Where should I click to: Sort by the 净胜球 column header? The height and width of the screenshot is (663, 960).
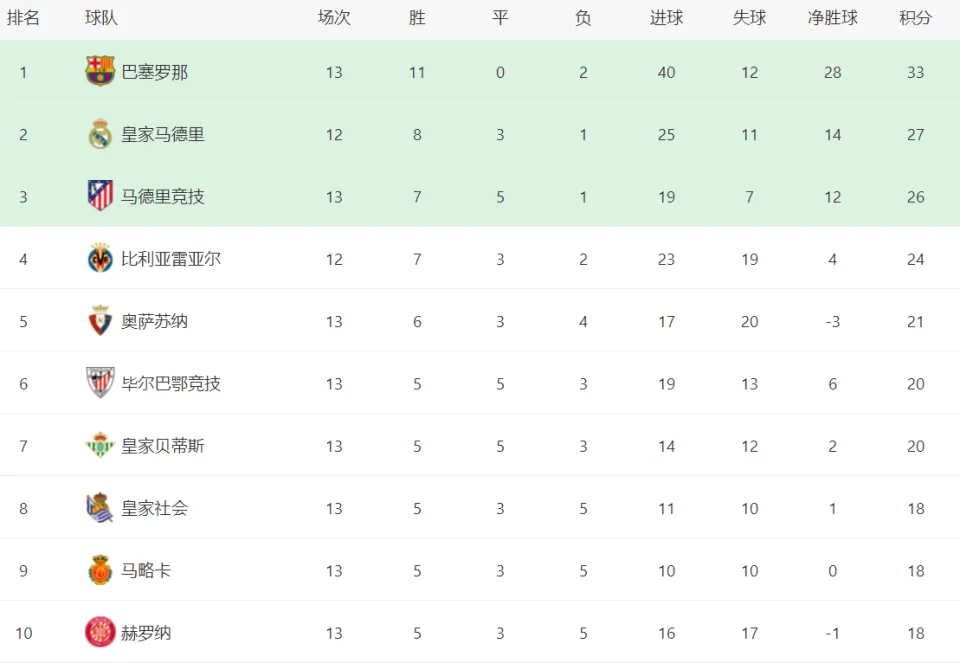coord(833,18)
